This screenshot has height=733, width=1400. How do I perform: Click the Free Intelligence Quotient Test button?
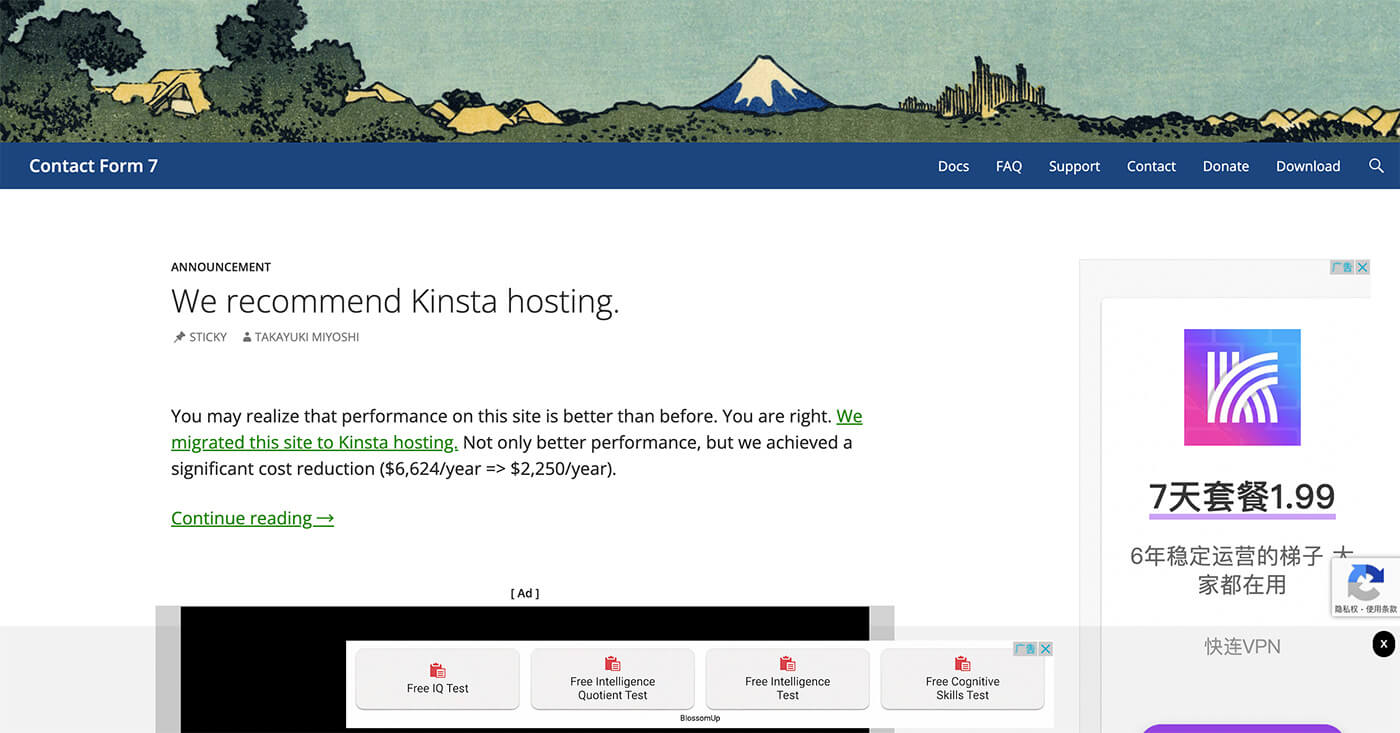tap(613, 679)
